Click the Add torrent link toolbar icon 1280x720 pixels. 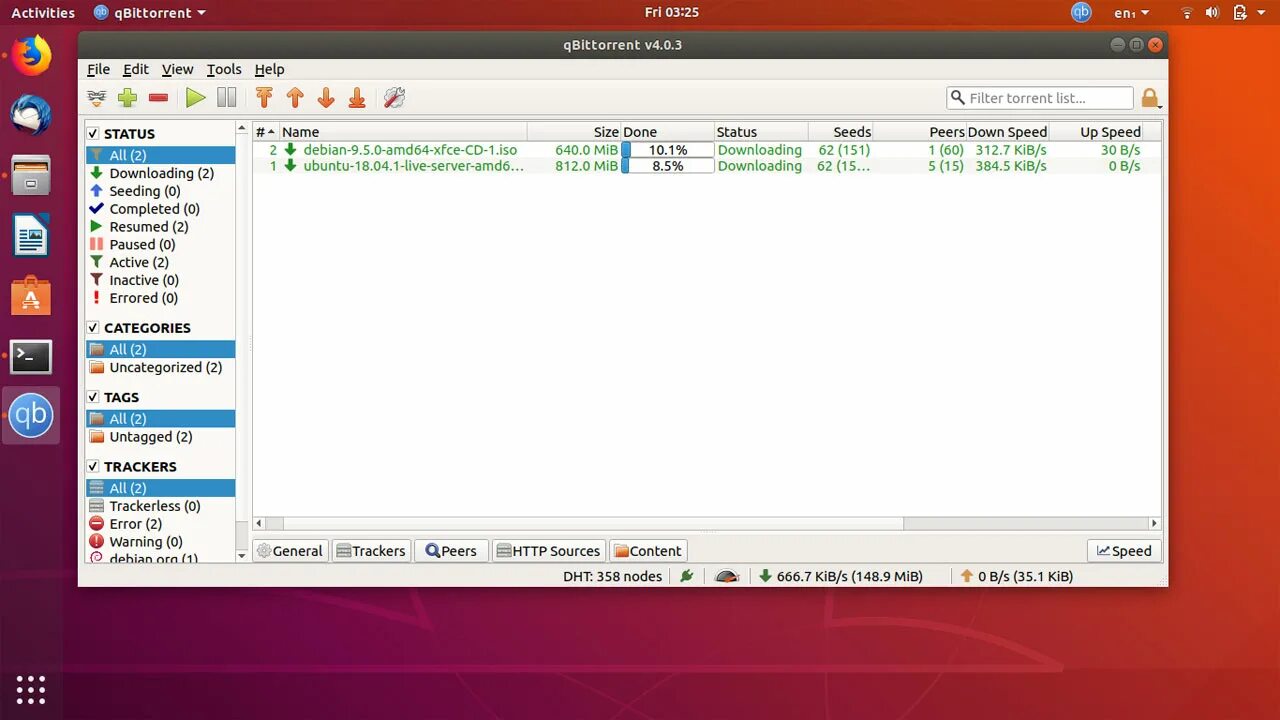pyautogui.click(x=96, y=98)
